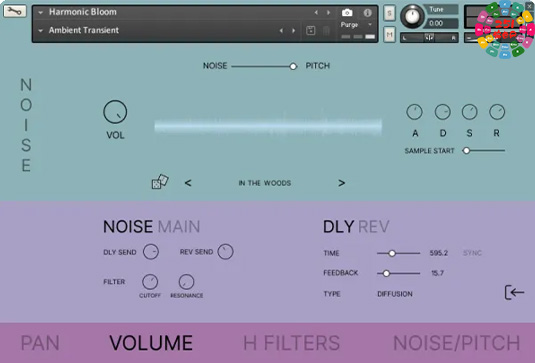This screenshot has height=363, width=535.
Task: Click the feedback value 15.7
Action: [x=437, y=273]
